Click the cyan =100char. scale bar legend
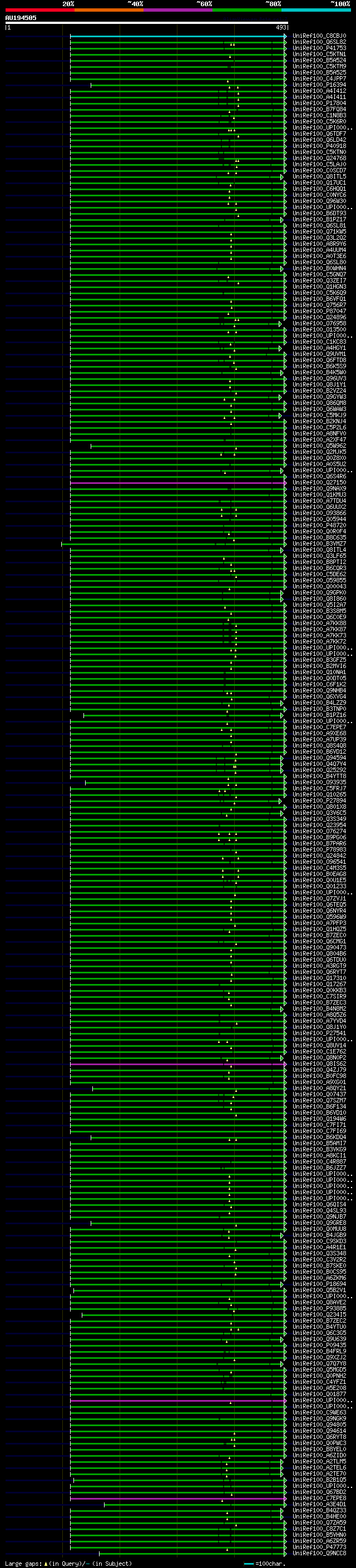The height and width of the screenshot is (1568, 356). (248, 1564)
